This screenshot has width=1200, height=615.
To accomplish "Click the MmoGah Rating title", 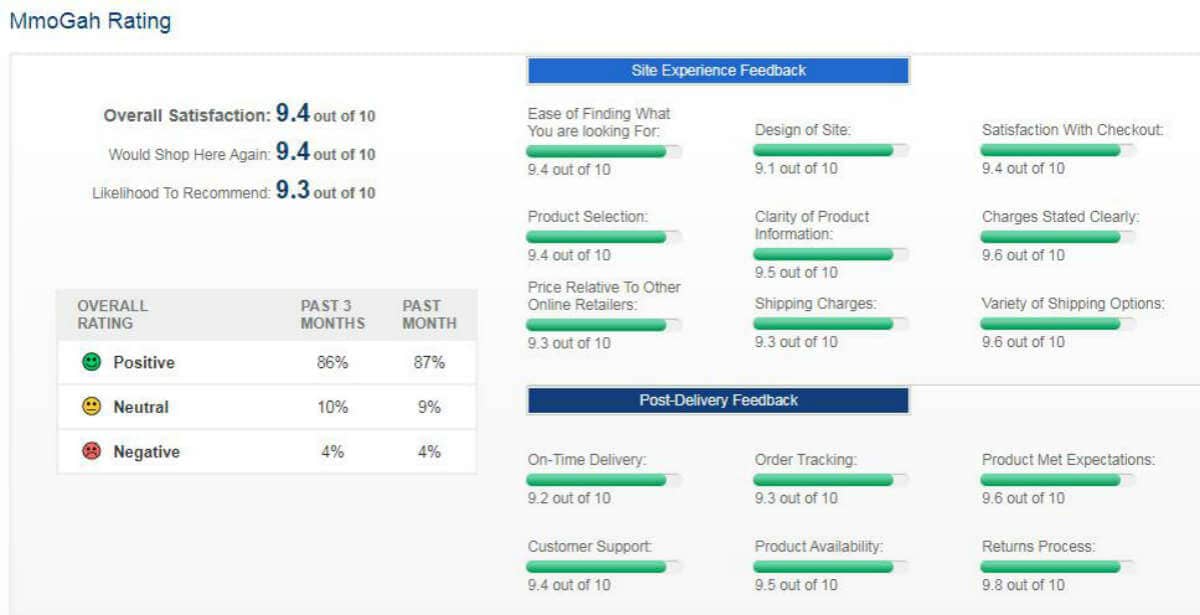I will [89, 20].
